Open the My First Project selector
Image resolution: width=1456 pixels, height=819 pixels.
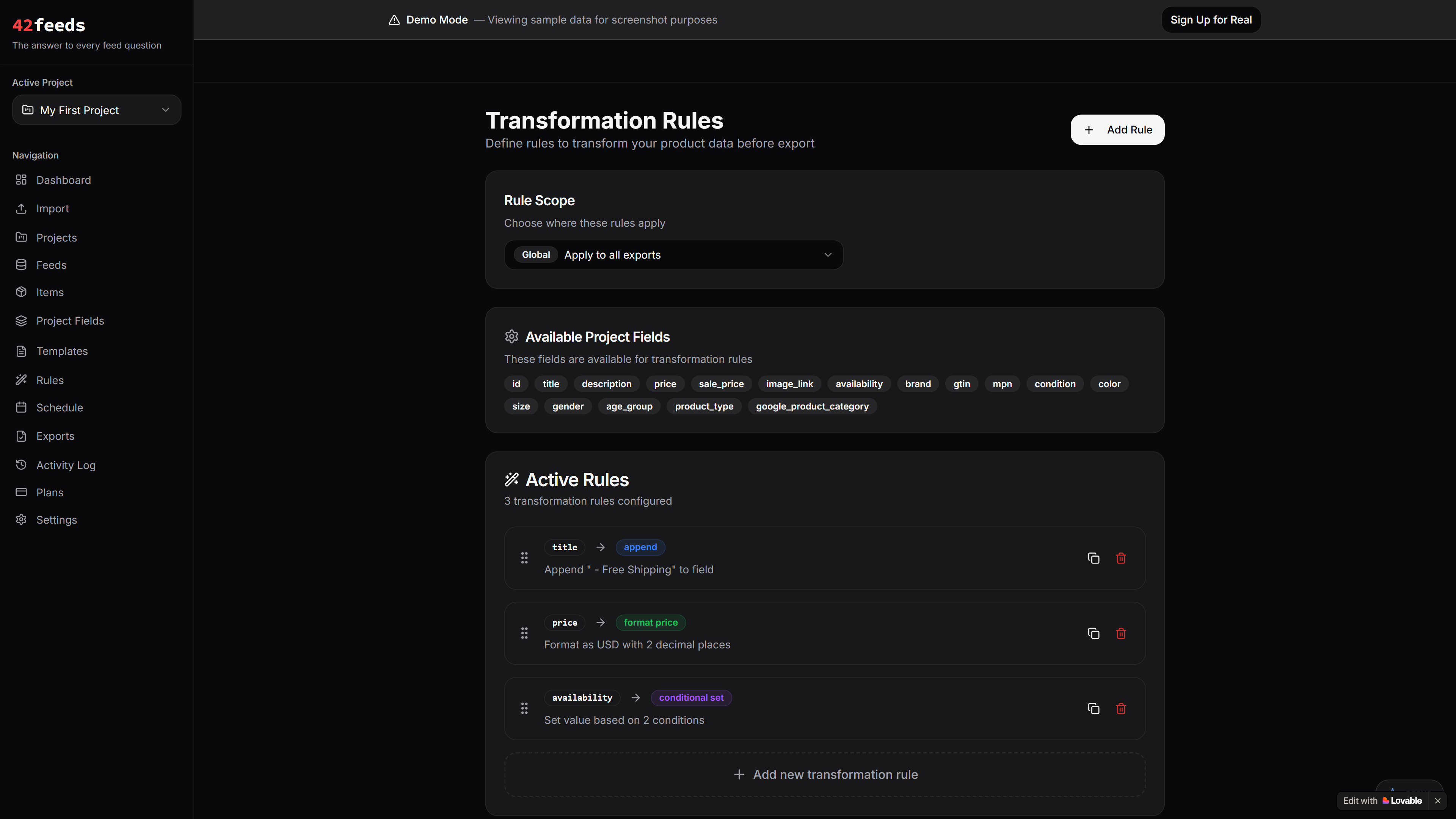point(96,110)
